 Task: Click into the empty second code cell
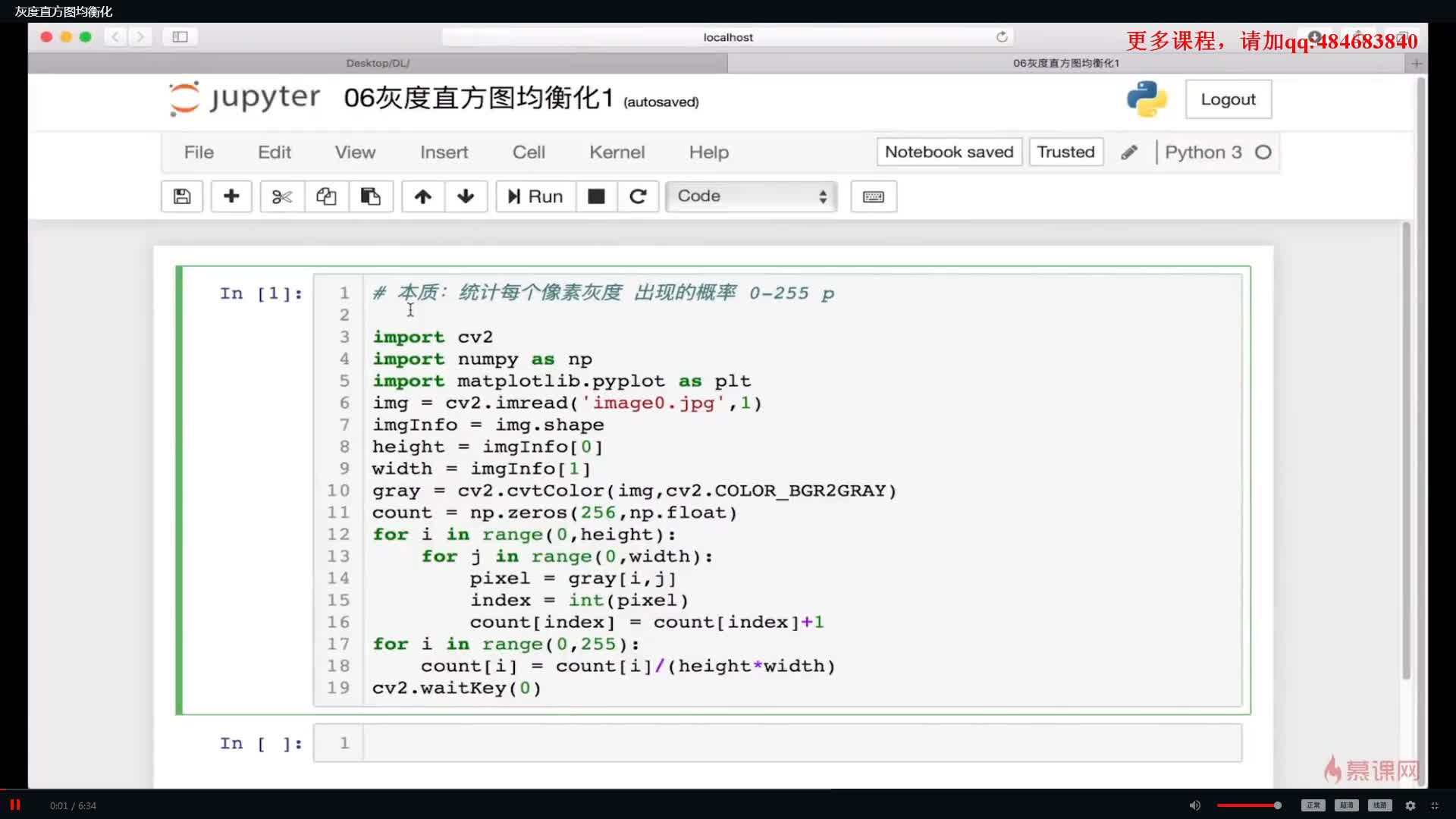[802, 743]
